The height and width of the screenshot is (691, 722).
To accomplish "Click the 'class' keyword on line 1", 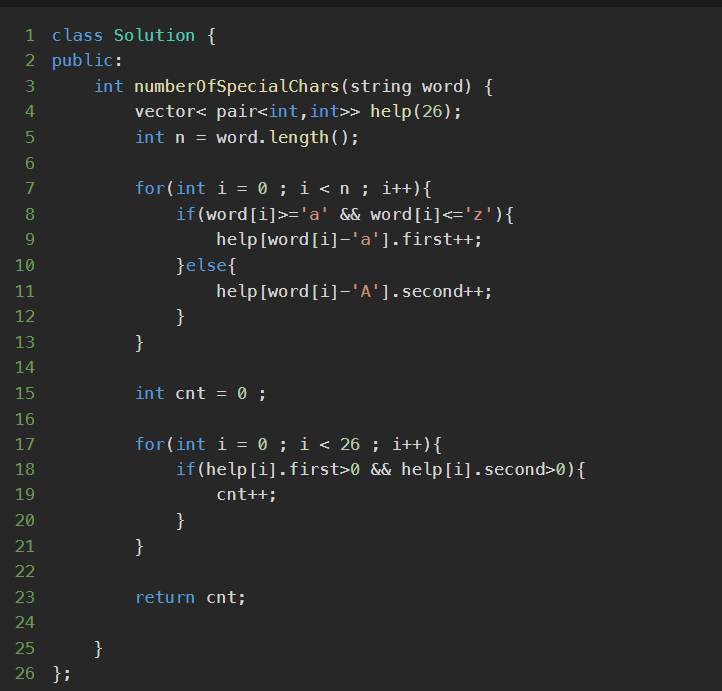I will [77, 35].
